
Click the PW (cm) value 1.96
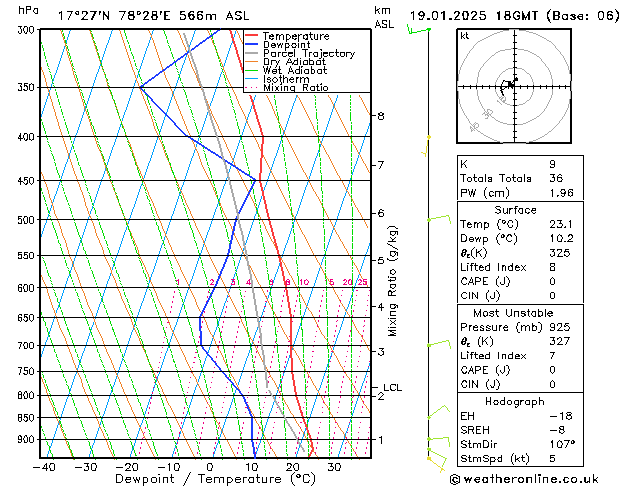[x=561, y=193]
